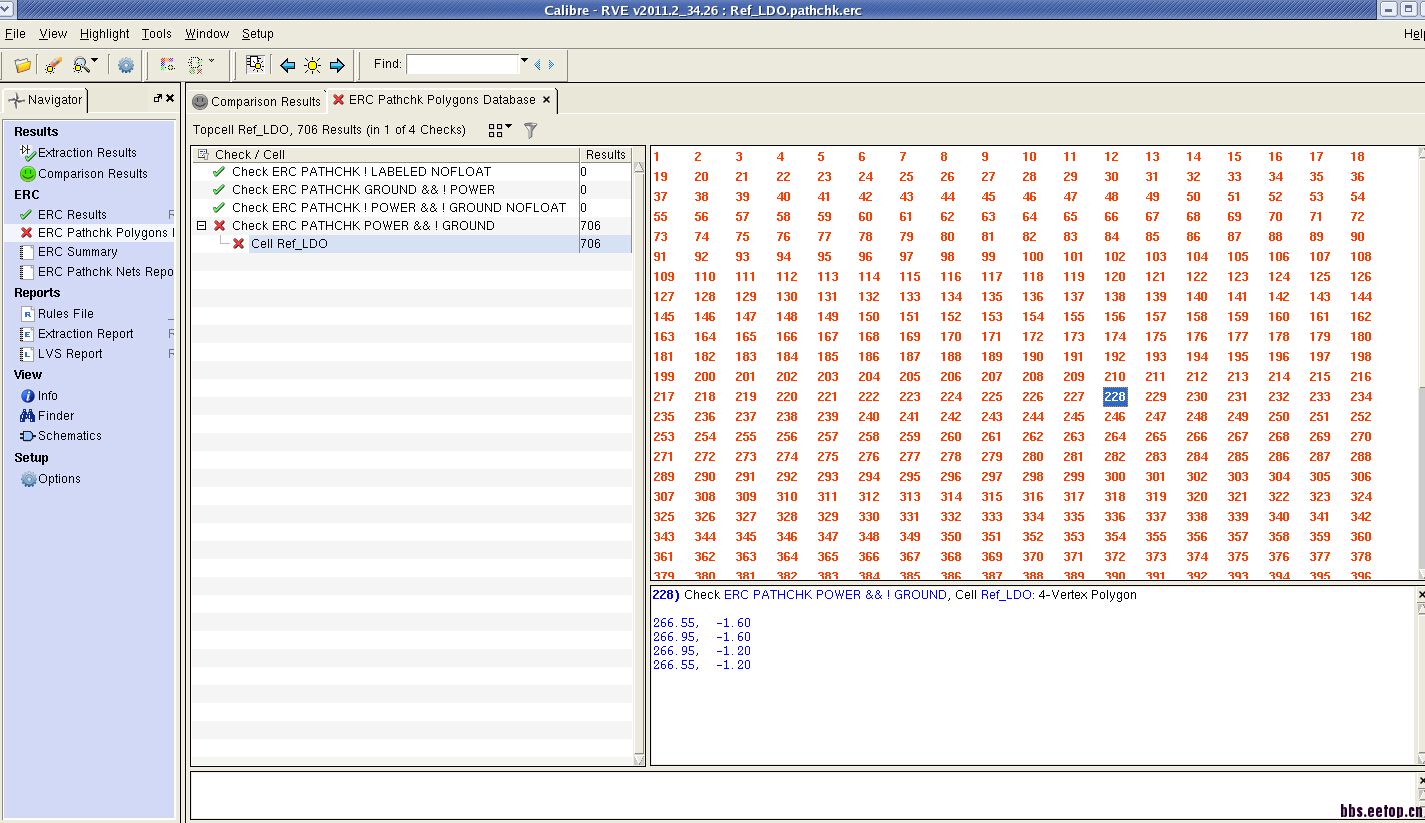
Task: Collapse the PATHCHK POWER && ! GROUND check
Action: coord(201,226)
